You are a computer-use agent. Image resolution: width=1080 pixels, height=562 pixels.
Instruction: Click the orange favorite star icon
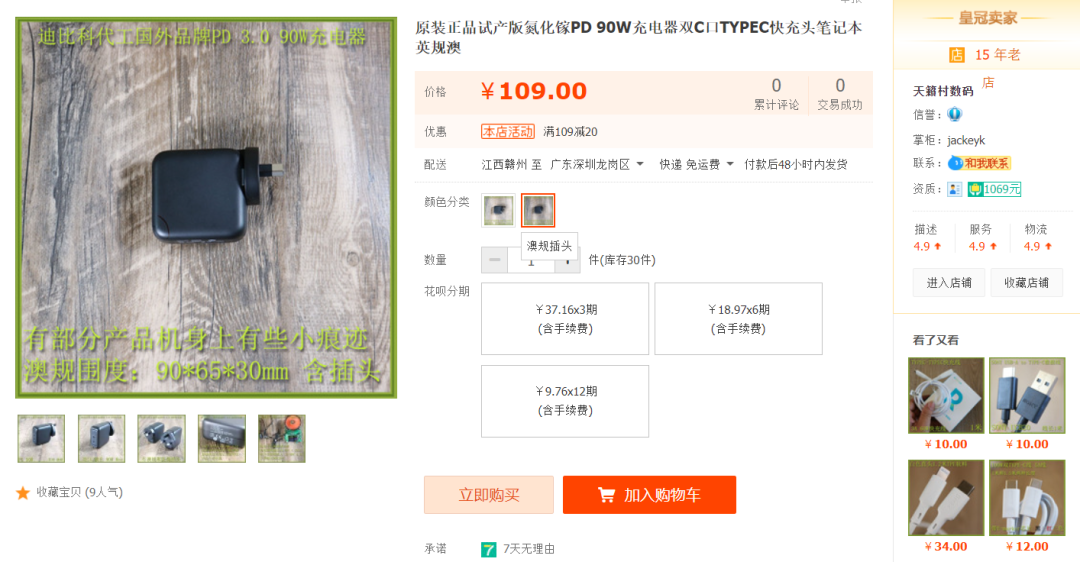coord(23,492)
